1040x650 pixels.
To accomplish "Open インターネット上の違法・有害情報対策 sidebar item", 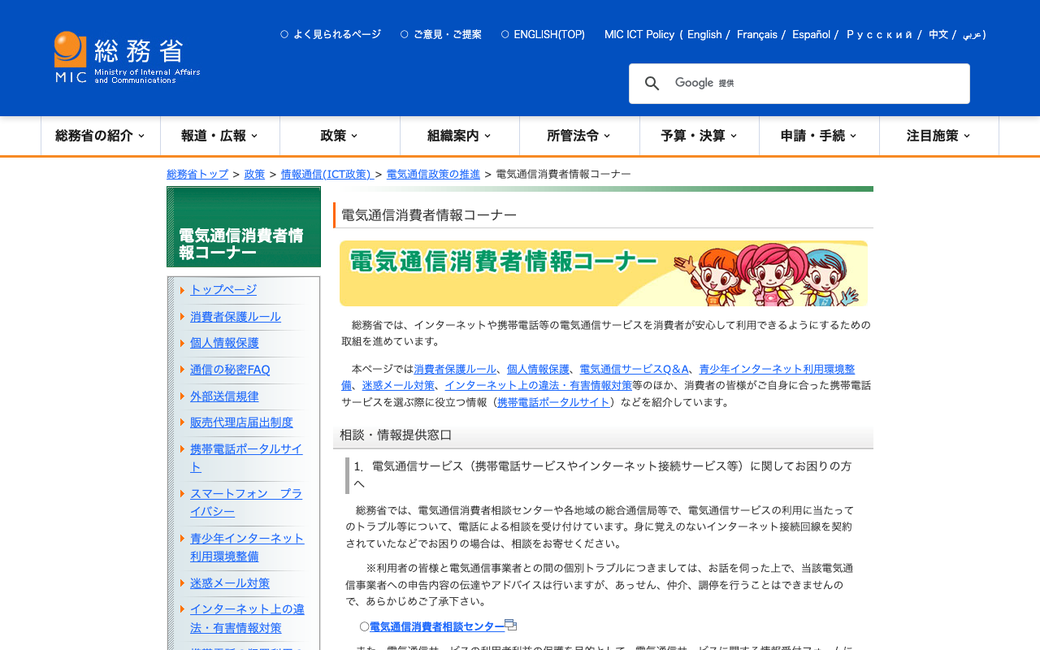I will [x=247, y=618].
